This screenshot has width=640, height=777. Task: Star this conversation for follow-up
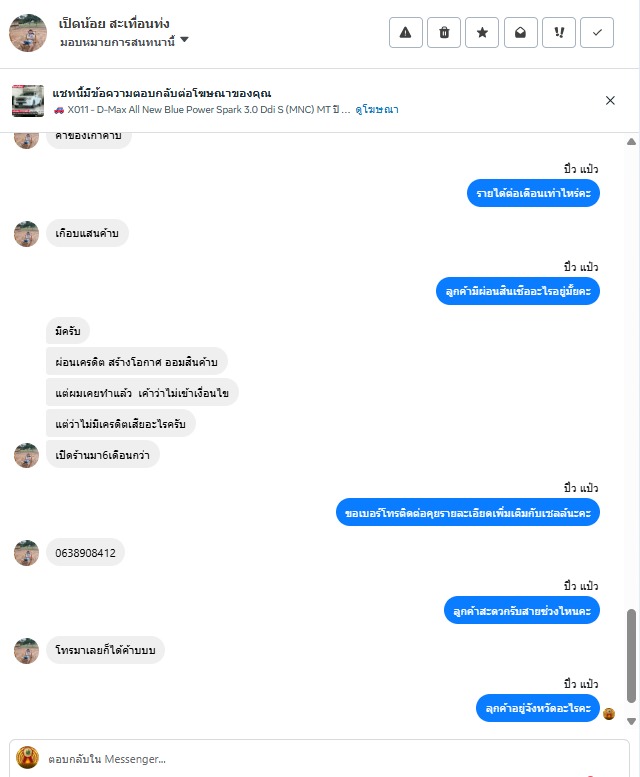click(x=482, y=33)
